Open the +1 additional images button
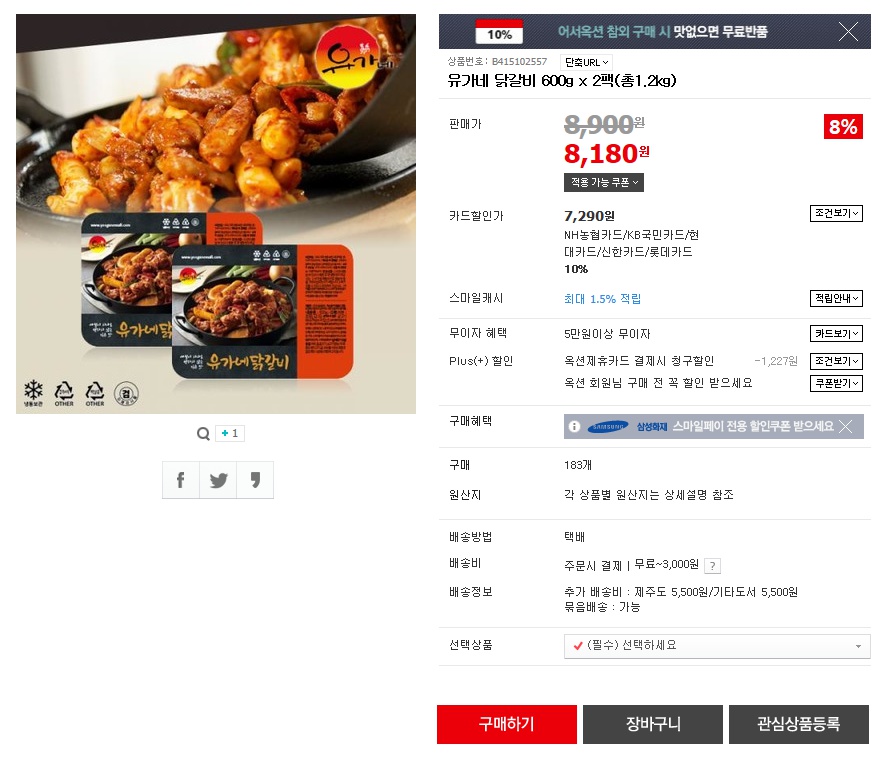 (x=230, y=433)
